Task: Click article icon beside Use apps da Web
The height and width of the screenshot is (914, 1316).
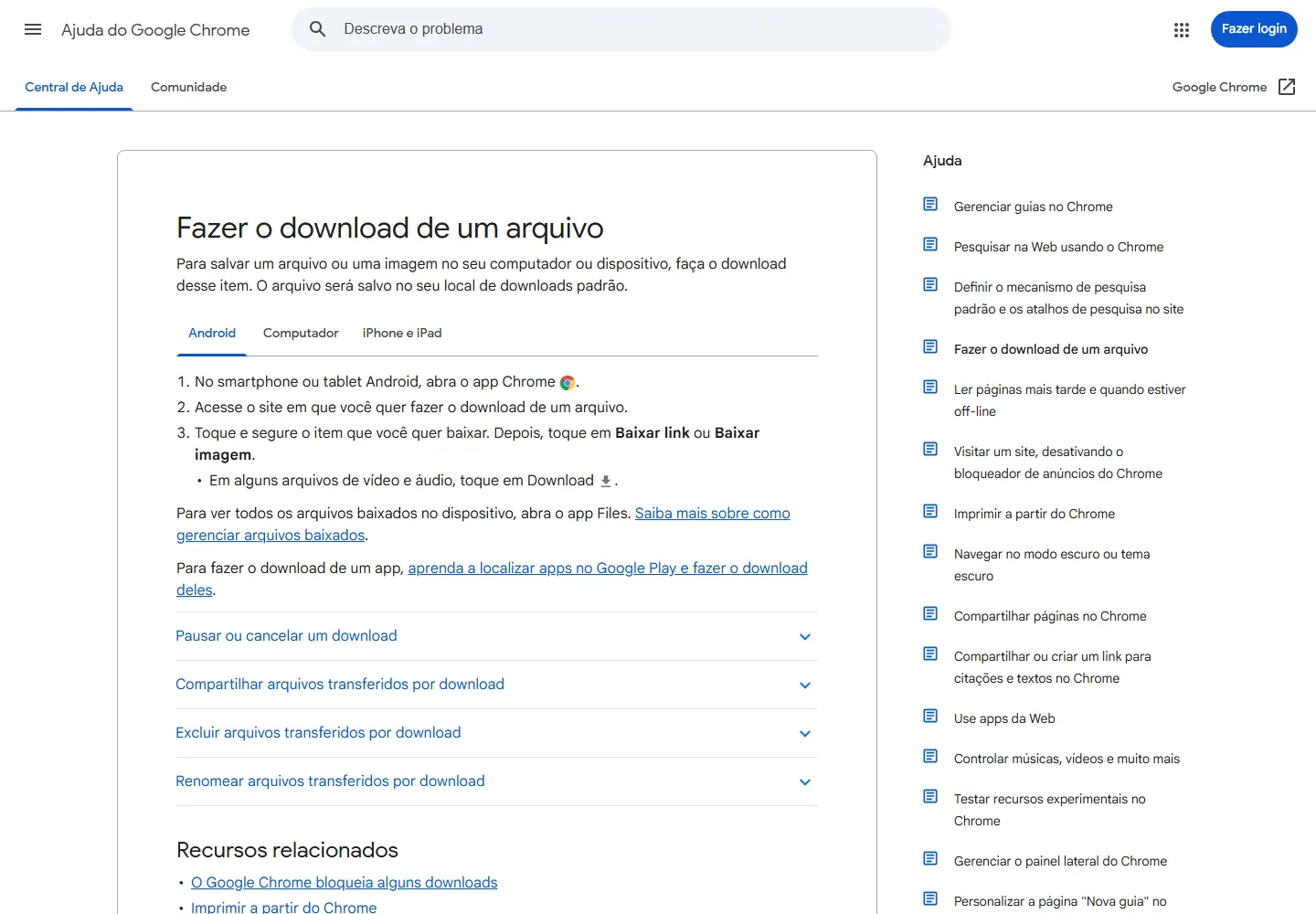Action: 930,716
